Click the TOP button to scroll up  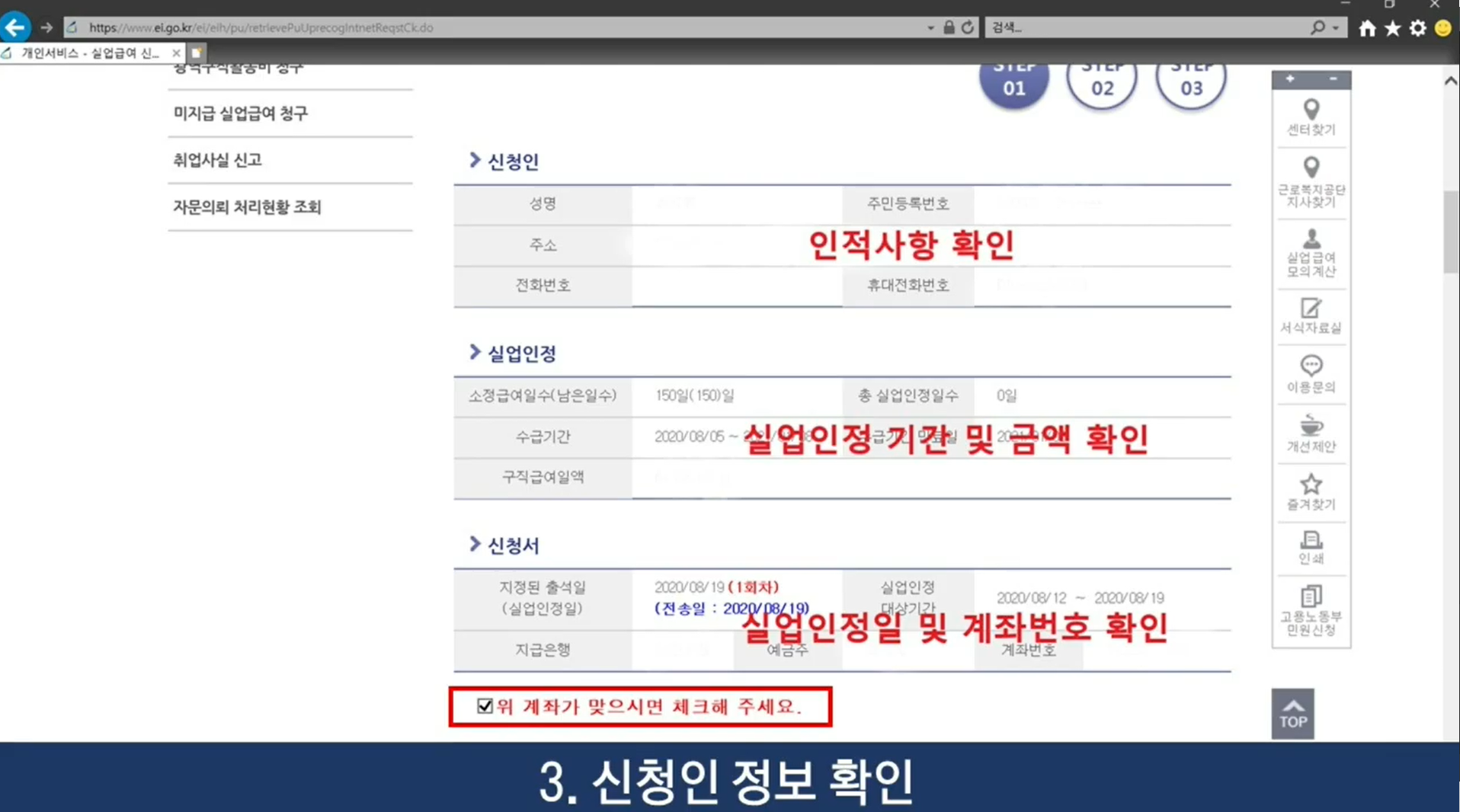(1292, 713)
